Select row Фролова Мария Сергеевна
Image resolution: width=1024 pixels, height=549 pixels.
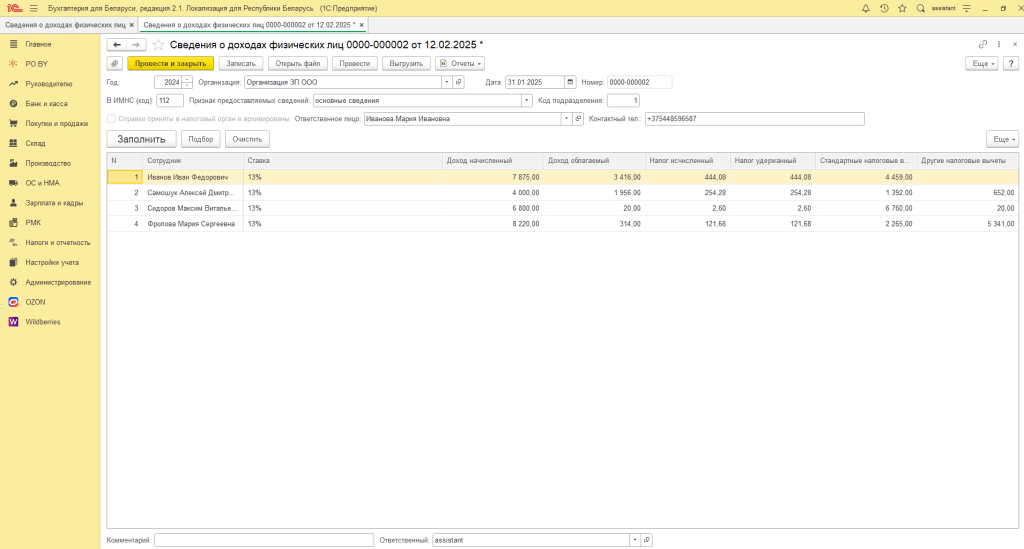pyautogui.click(x=562, y=224)
